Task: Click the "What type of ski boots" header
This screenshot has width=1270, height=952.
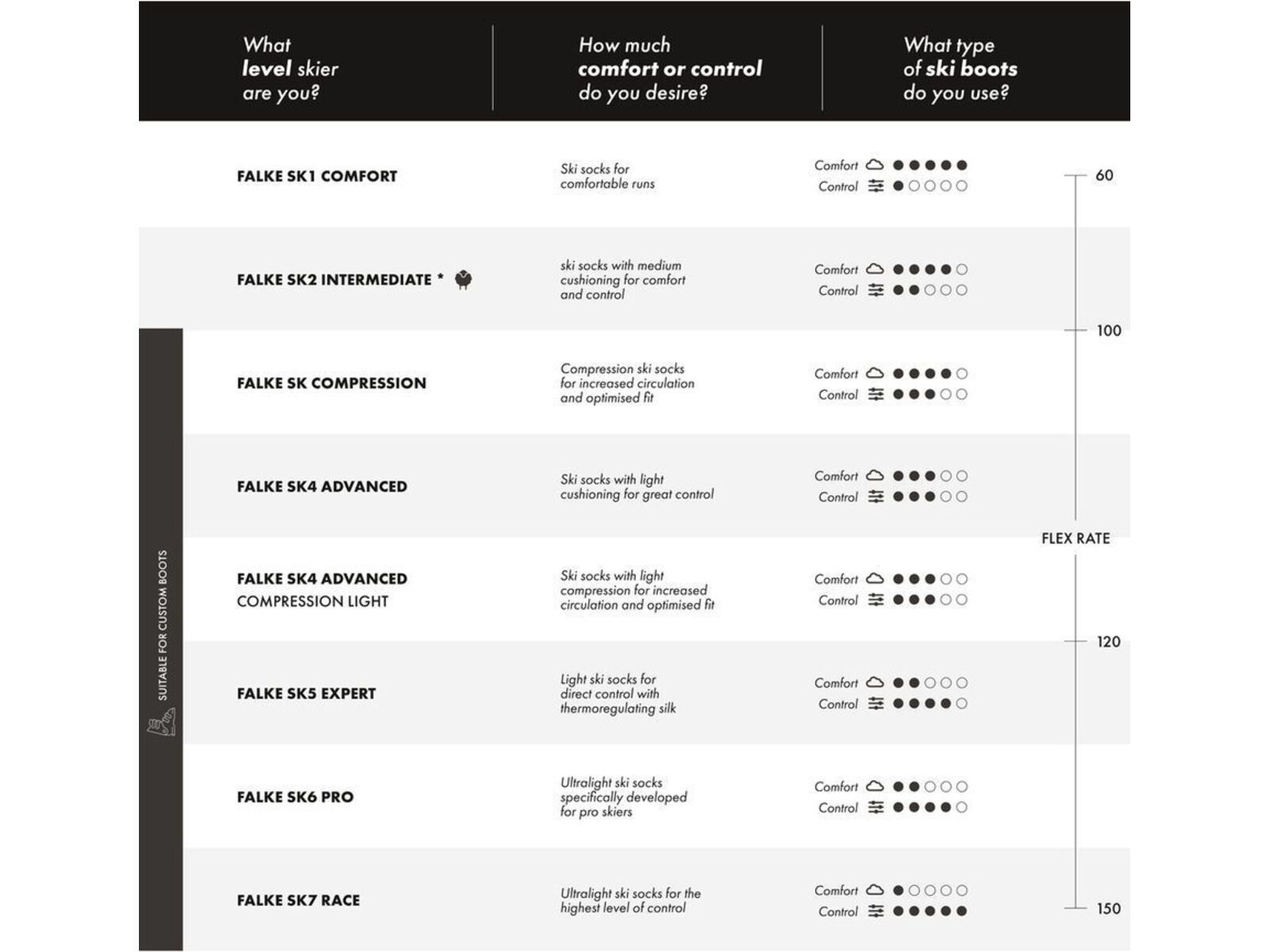Action: click(x=960, y=69)
